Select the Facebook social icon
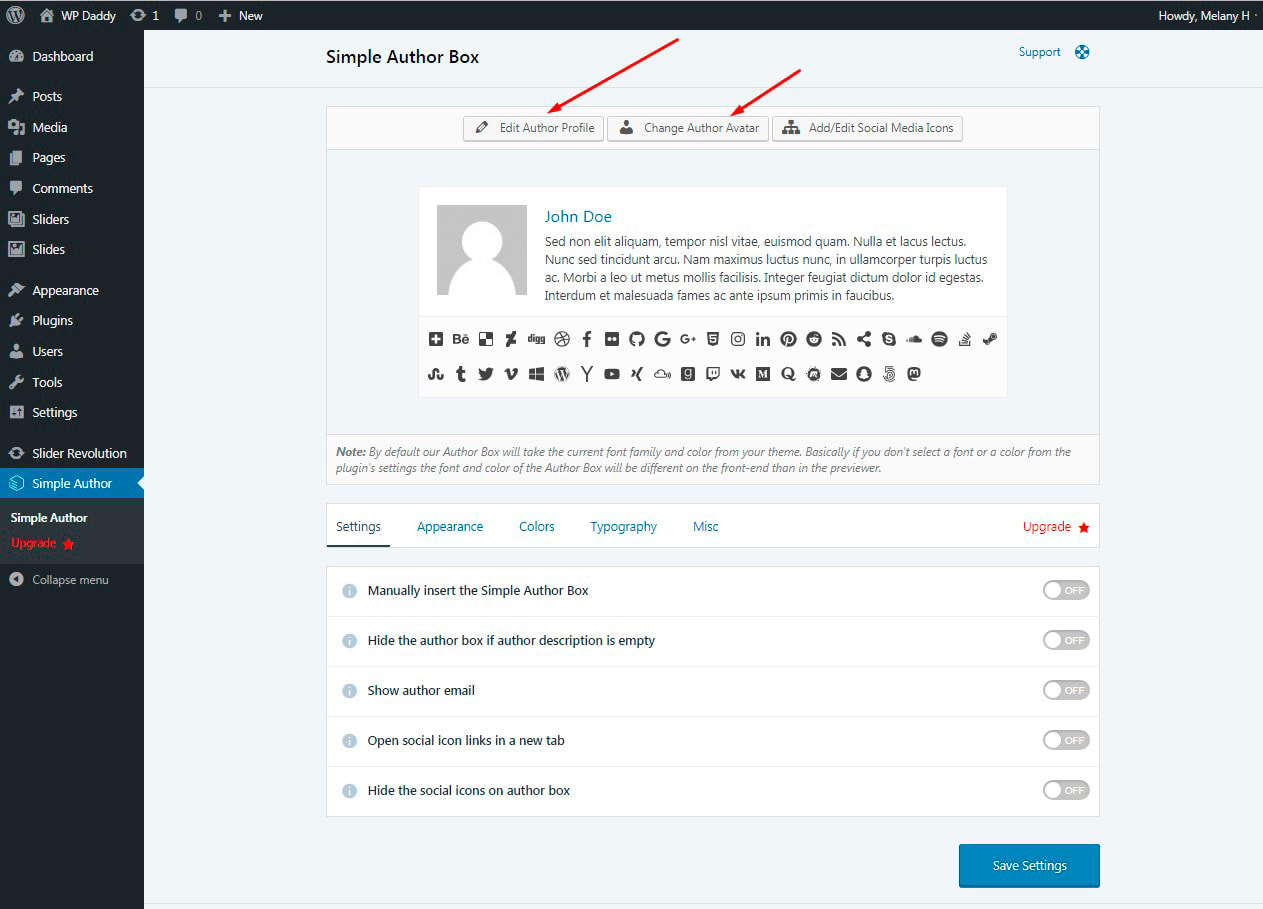1263x909 pixels. (x=587, y=339)
